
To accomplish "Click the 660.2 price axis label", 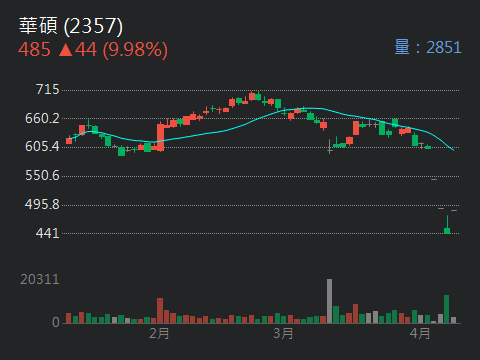I will pyautogui.click(x=42, y=118).
